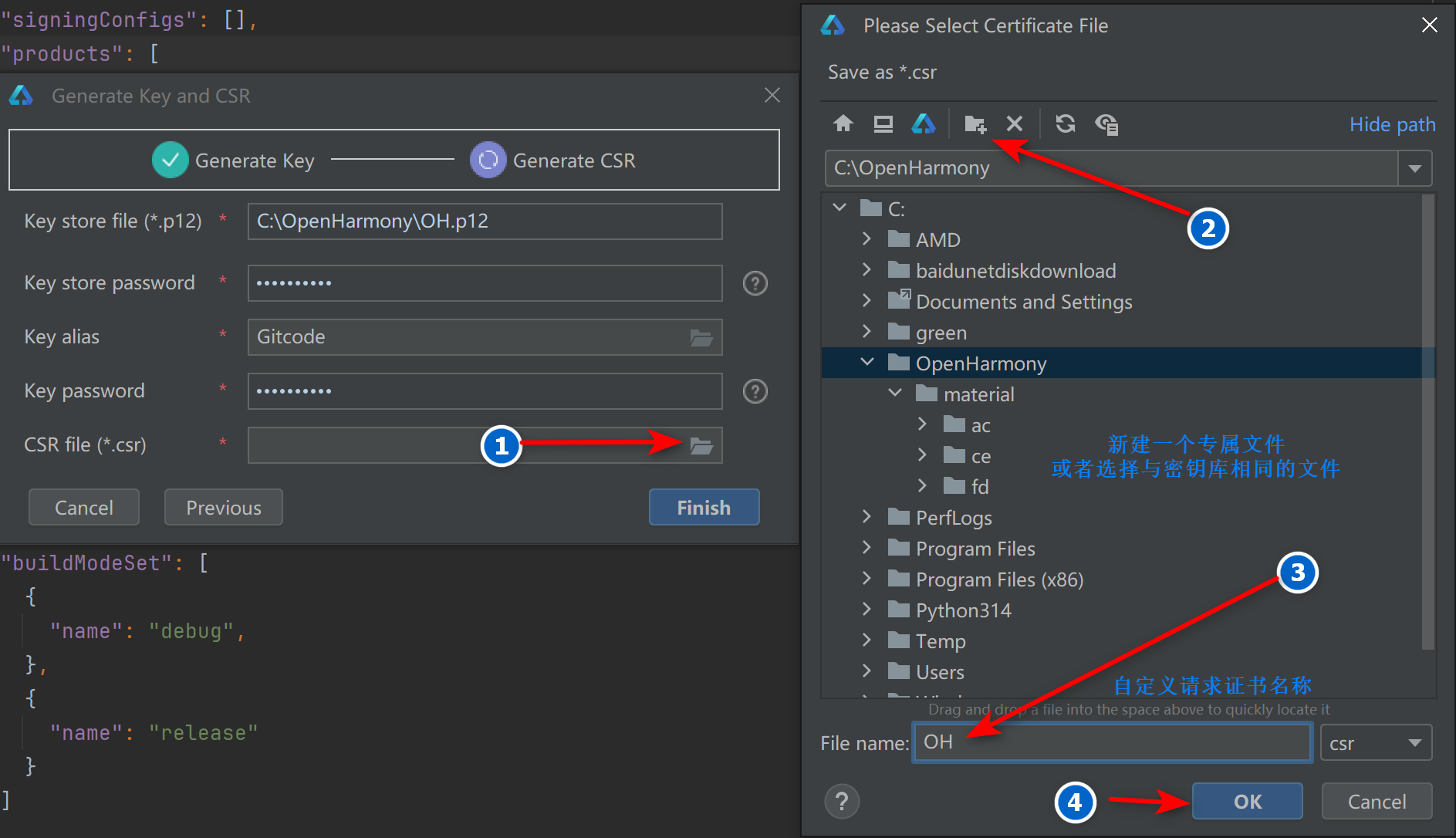Close the Generate Key and CSR dialog
Image resolution: width=1456 pixels, height=838 pixels.
pyautogui.click(x=772, y=95)
